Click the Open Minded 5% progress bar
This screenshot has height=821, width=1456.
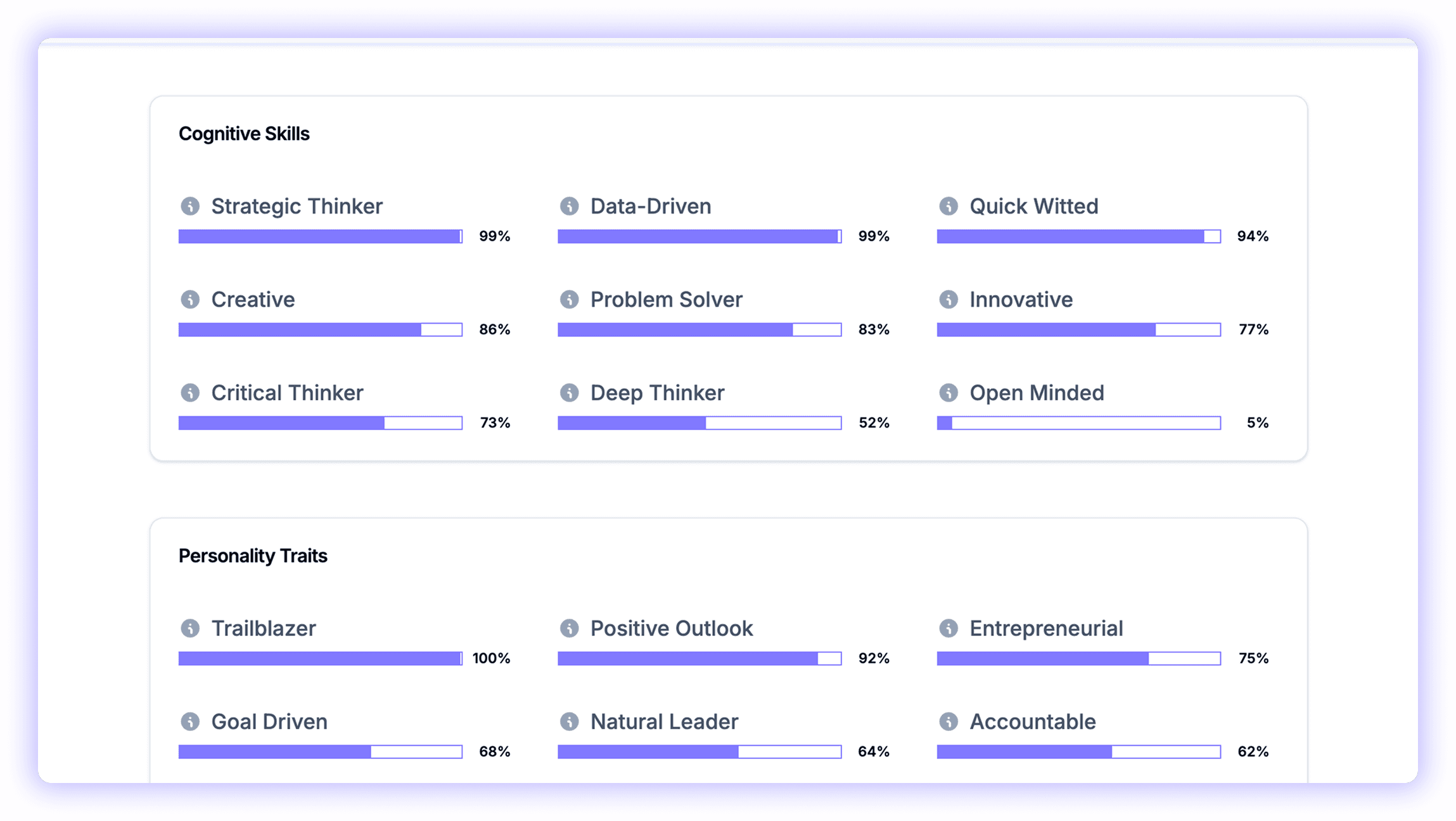point(1078,423)
